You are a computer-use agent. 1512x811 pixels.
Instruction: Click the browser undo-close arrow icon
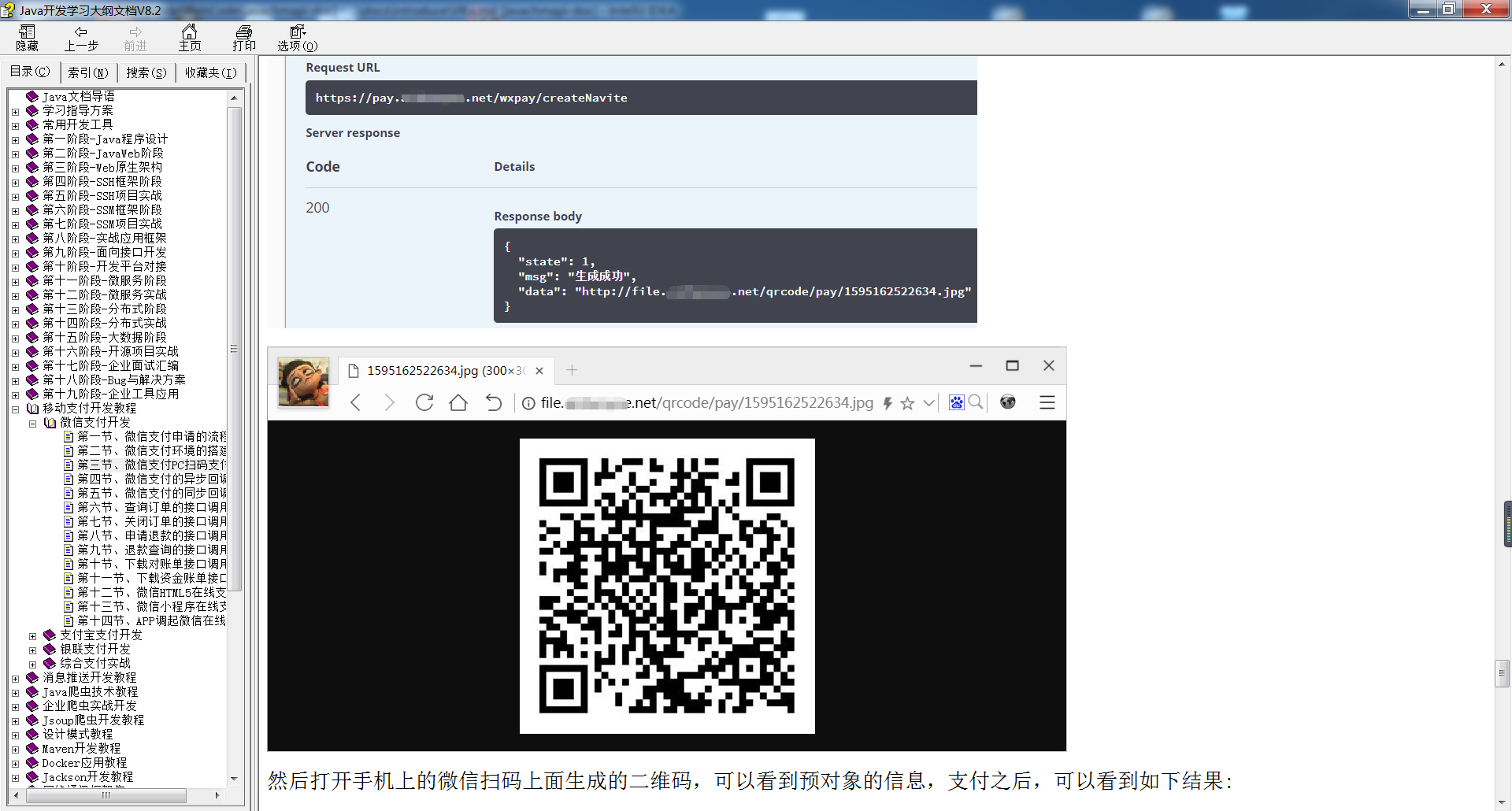tap(494, 402)
